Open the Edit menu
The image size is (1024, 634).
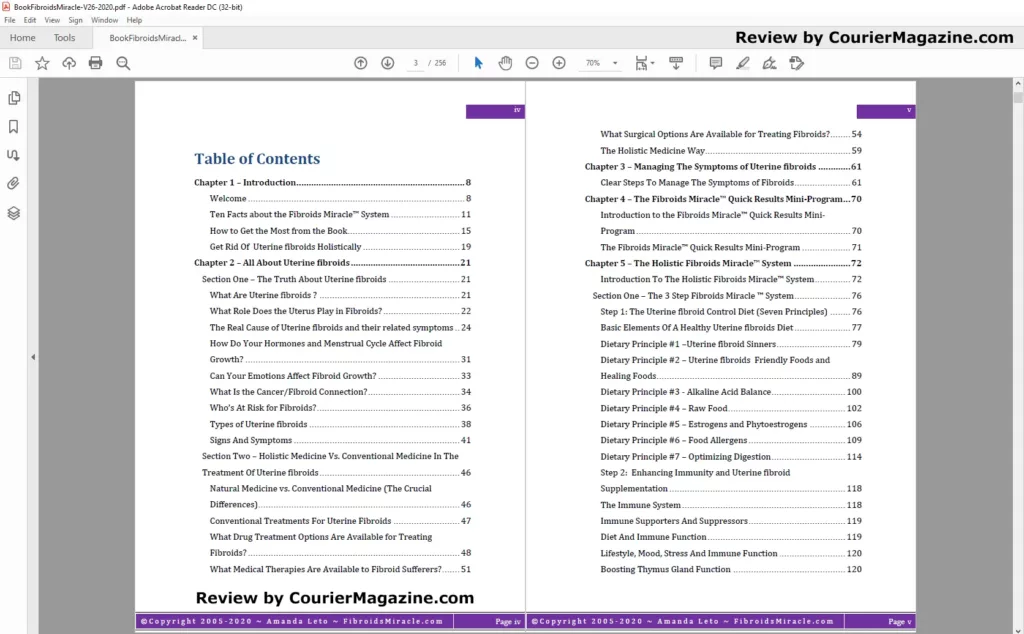pyautogui.click(x=30, y=20)
